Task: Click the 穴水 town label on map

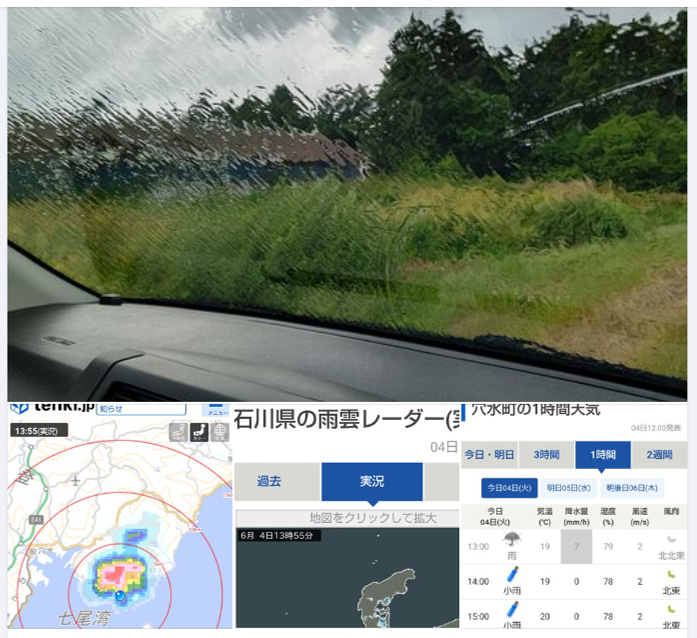Action: (42, 550)
